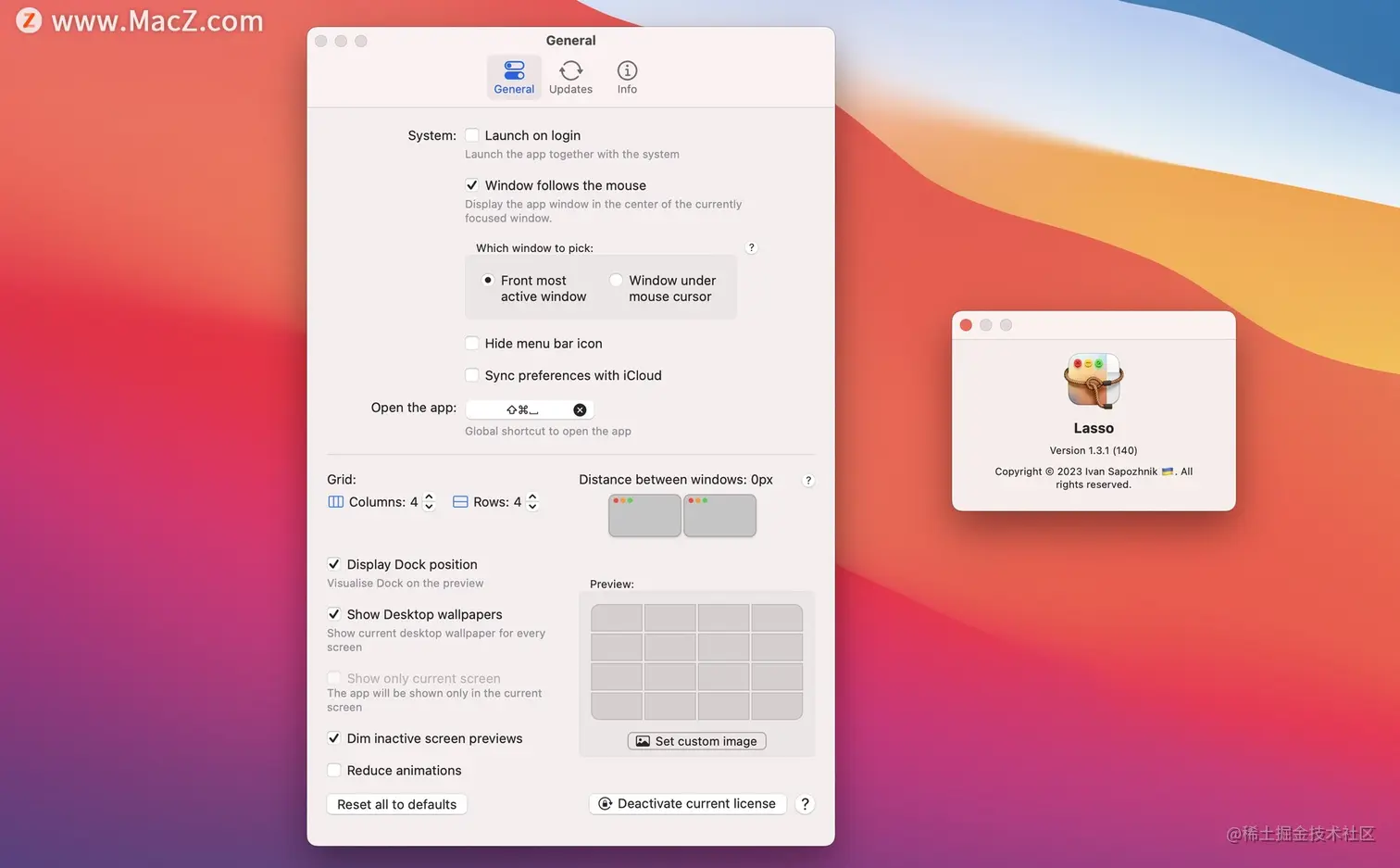Screen dimensions: 1400x868
Task: Click the right window of the distance preview
Action: coord(720,515)
